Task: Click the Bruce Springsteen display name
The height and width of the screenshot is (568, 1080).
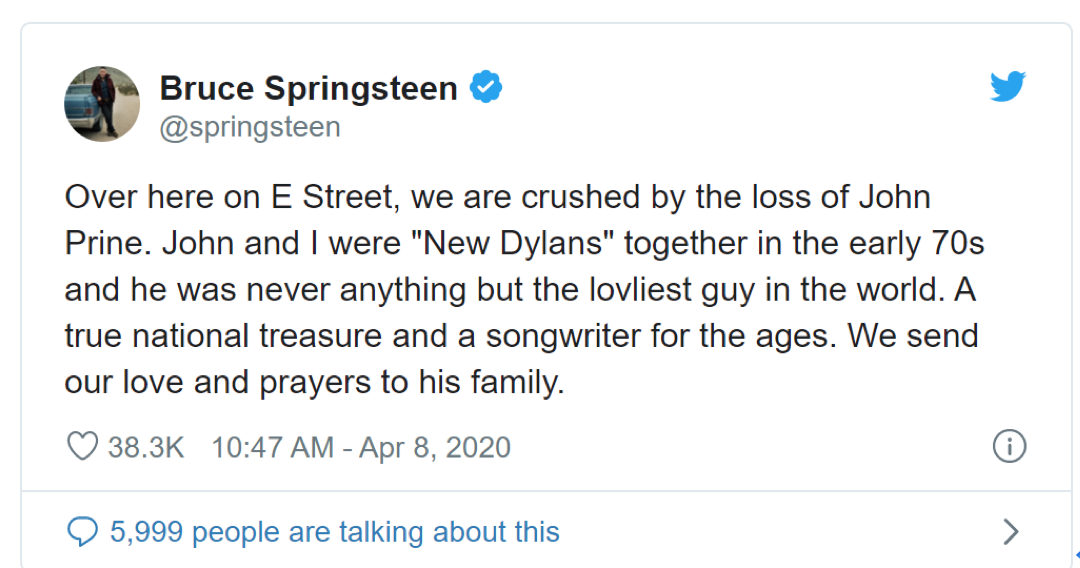Action: coord(308,88)
